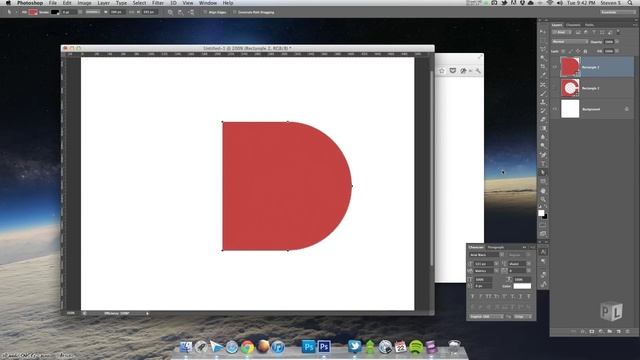This screenshot has height=360, width=640.
Task: Select the Hand tool
Action: click(x=543, y=191)
